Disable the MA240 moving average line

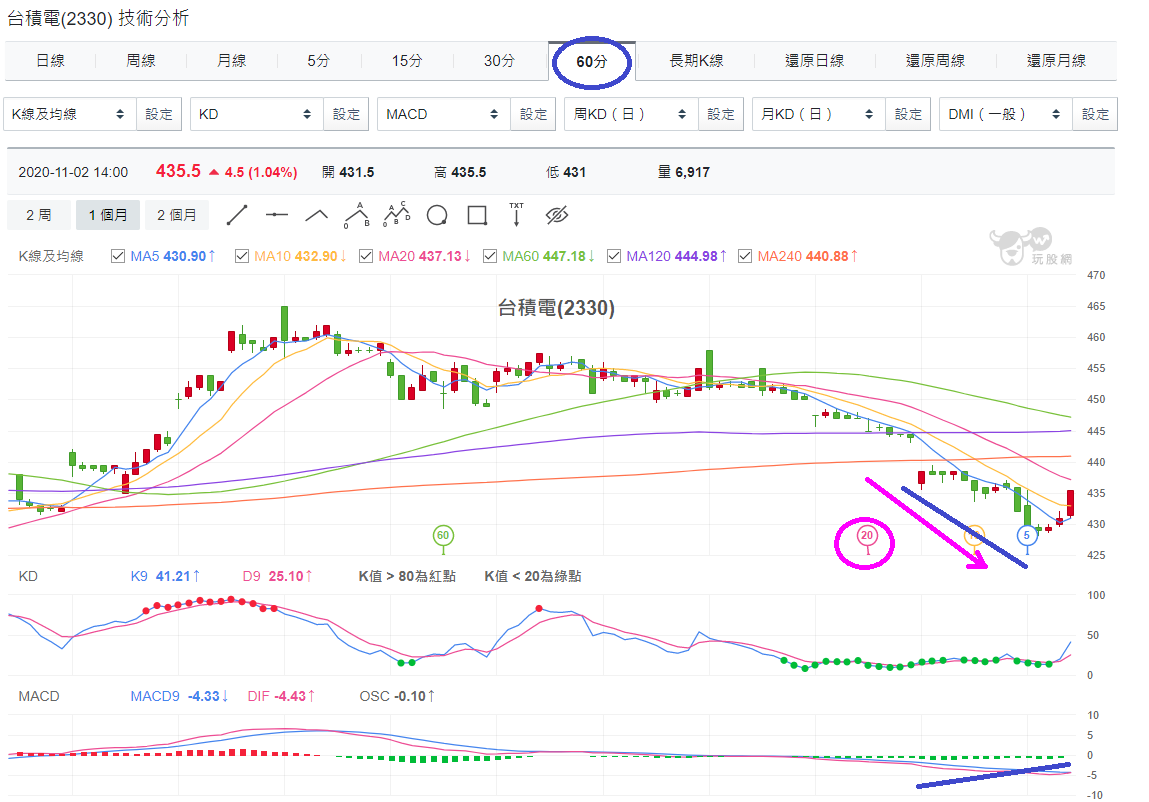745,256
